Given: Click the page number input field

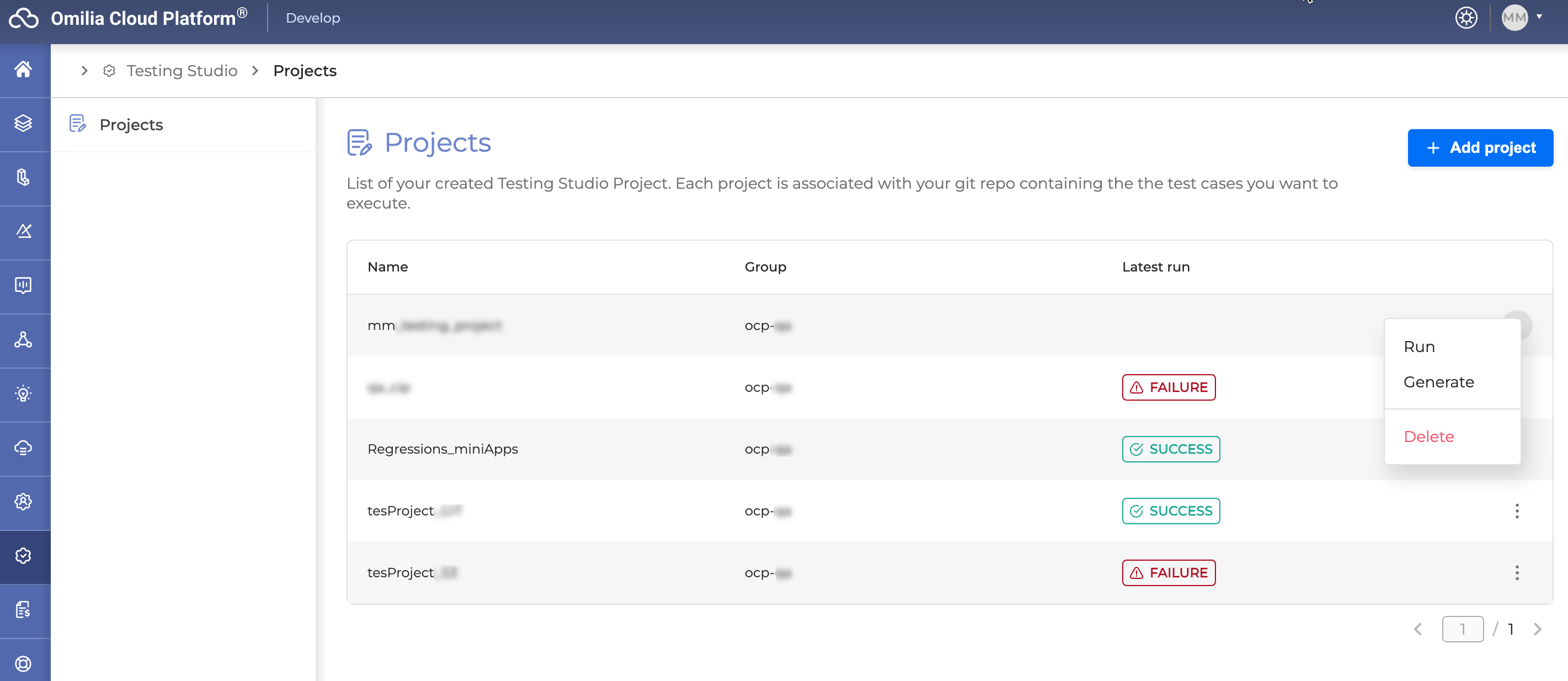Looking at the screenshot, I should [1462, 629].
